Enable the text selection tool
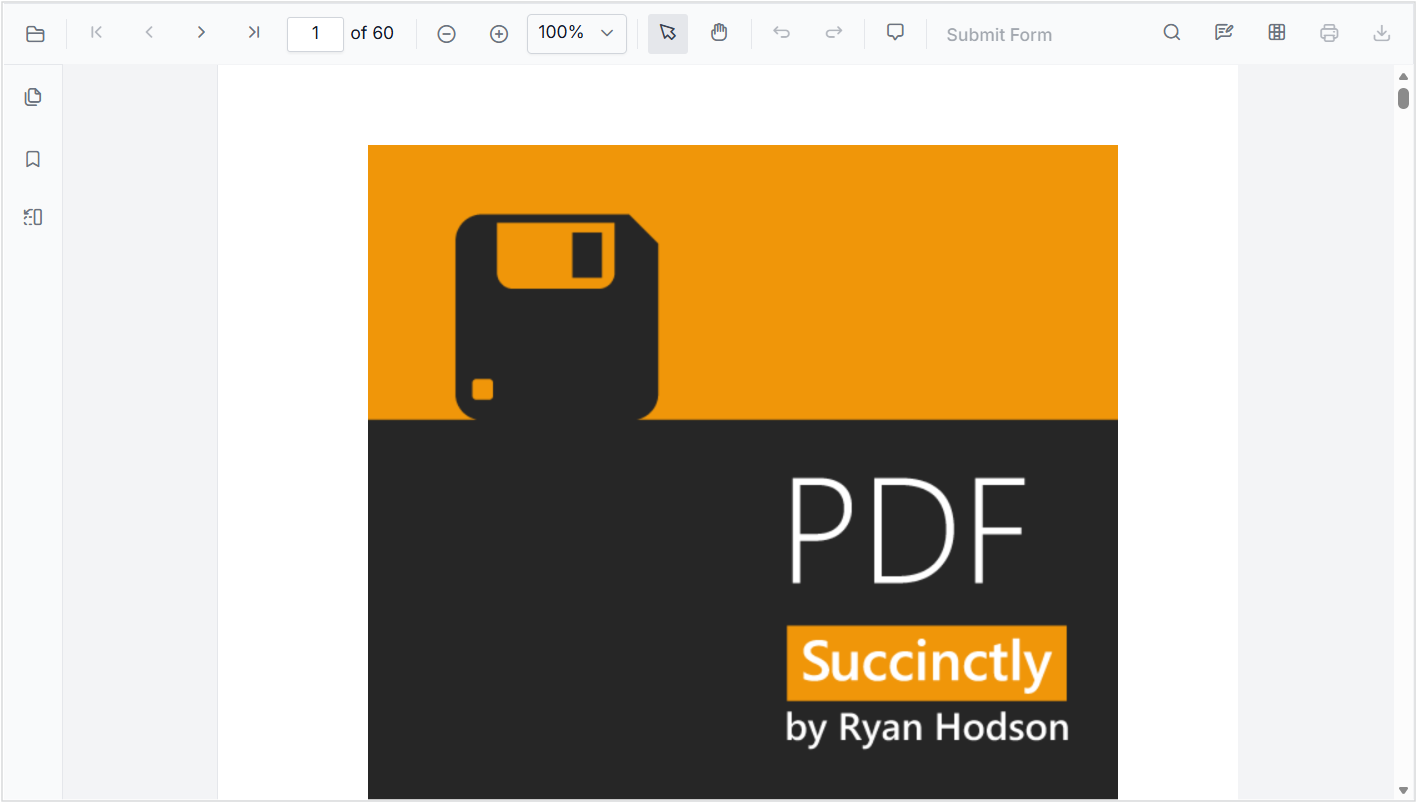 point(667,33)
